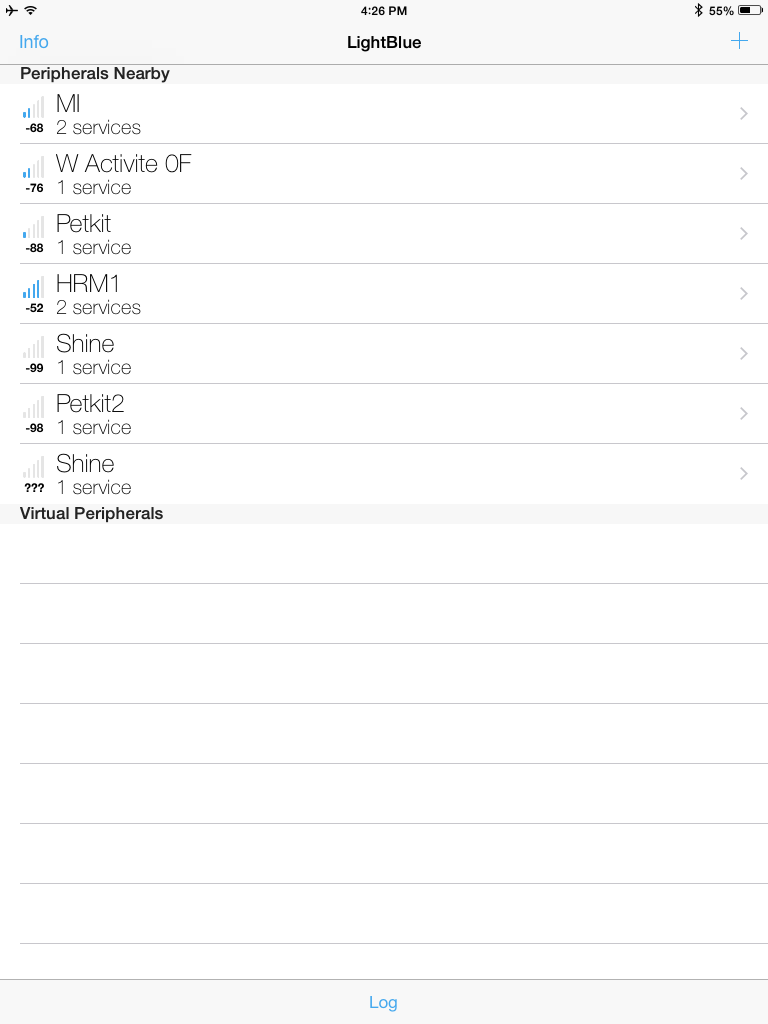The image size is (768, 1024).
Task: Click the battery icon in status bar
Action: point(750,10)
